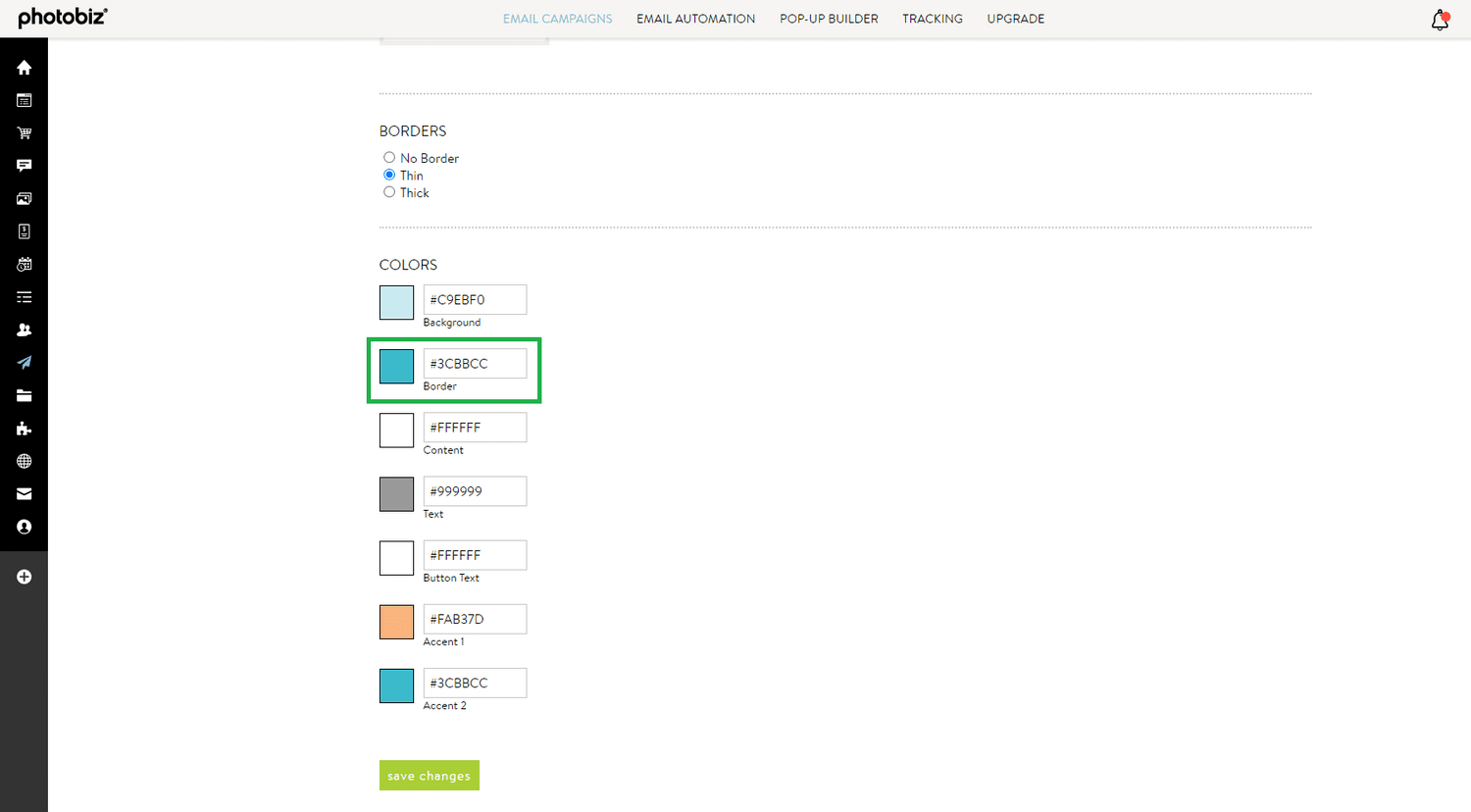Viewport: 1471px width, 812px height.
Task: Open the chat messages sidebar icon
Action: tap(24, 165)
